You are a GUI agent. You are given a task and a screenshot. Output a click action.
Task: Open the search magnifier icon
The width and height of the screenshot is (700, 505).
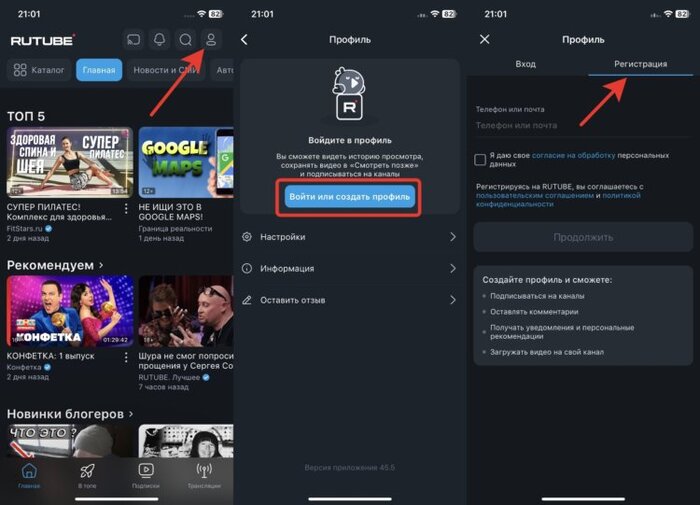pyautogui.click(x=185, y=40)
